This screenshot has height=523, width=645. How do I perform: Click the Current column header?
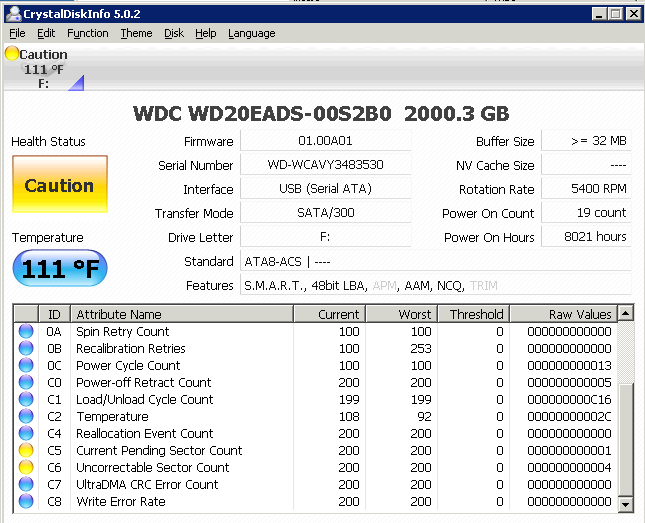[x=329, y=314]
